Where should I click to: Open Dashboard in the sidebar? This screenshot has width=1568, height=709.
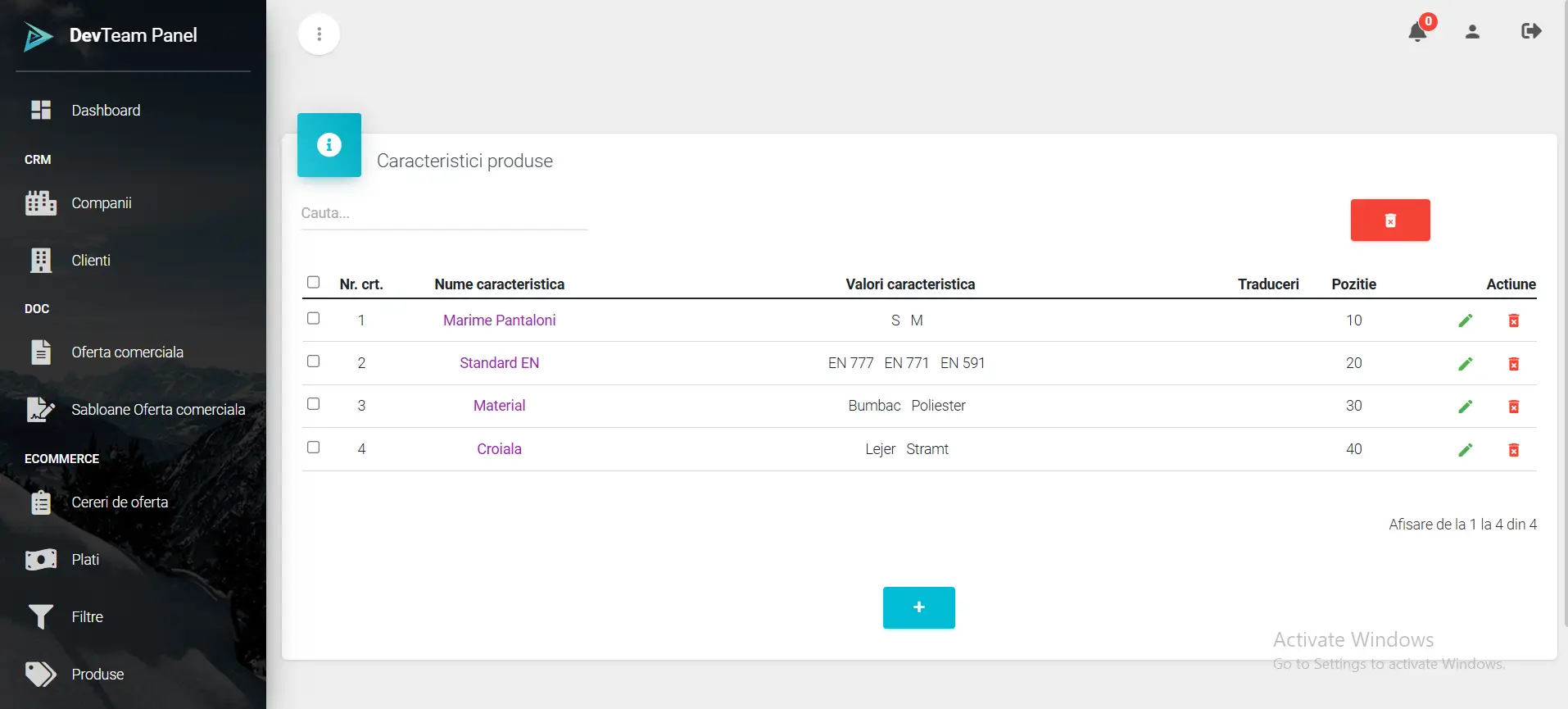[106, 111]
